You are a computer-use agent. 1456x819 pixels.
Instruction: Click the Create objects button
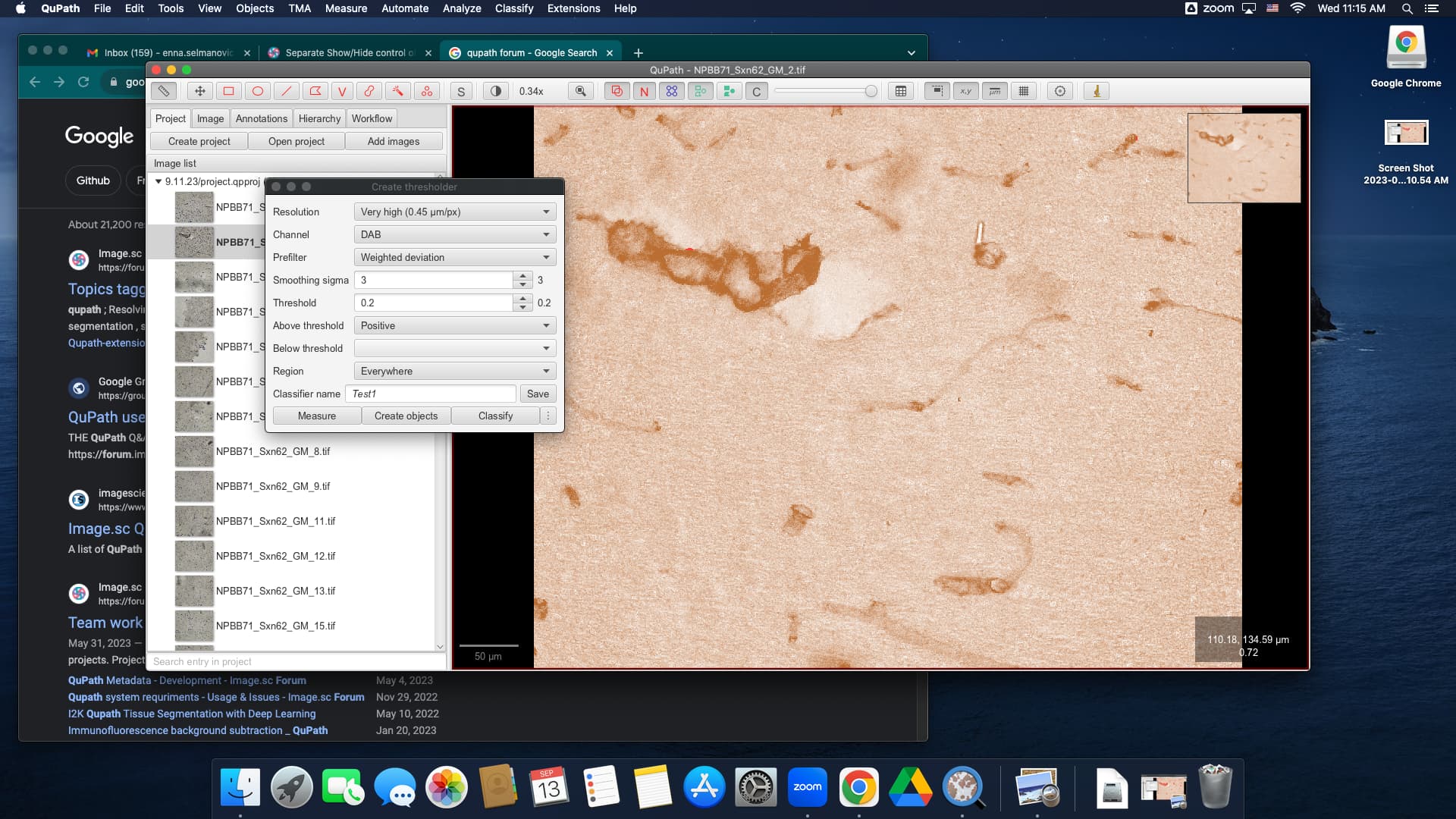pos(406,416)
